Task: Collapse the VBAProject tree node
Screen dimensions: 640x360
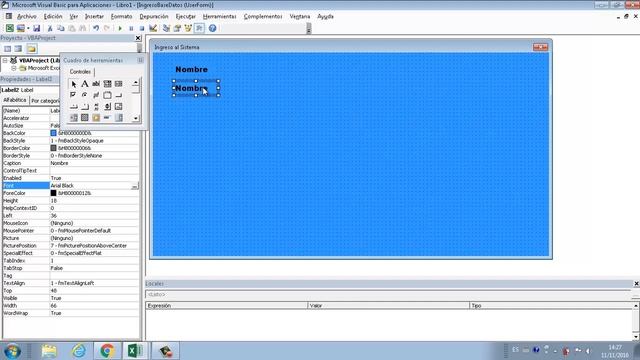Action: pos(5,60)
